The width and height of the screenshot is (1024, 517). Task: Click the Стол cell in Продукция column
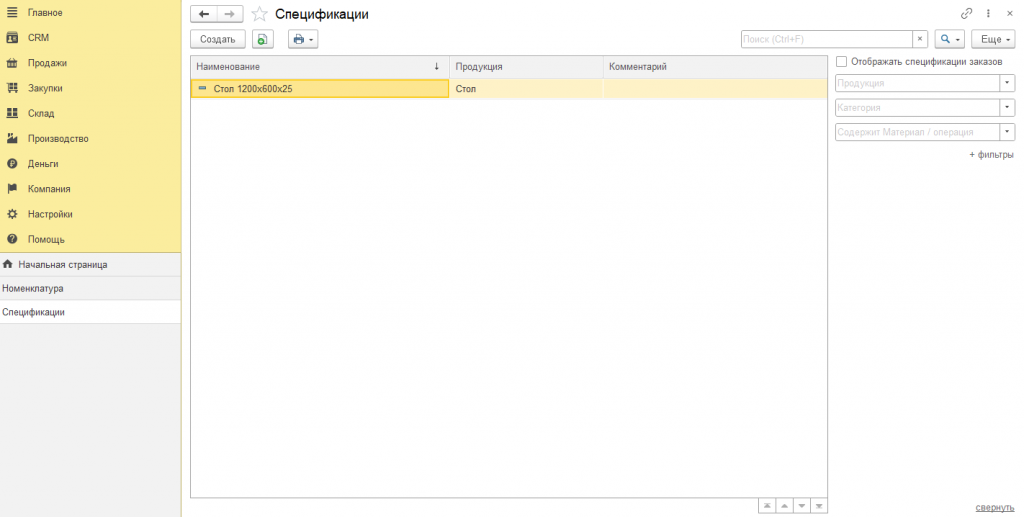click(x=526, y=89)
